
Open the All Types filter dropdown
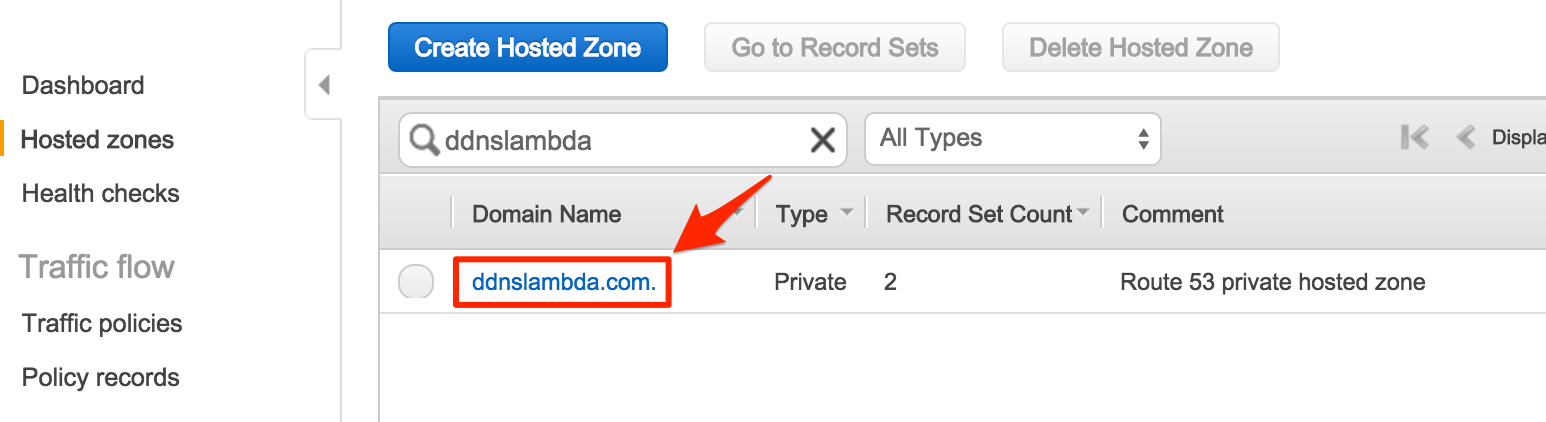[1012, 138]
